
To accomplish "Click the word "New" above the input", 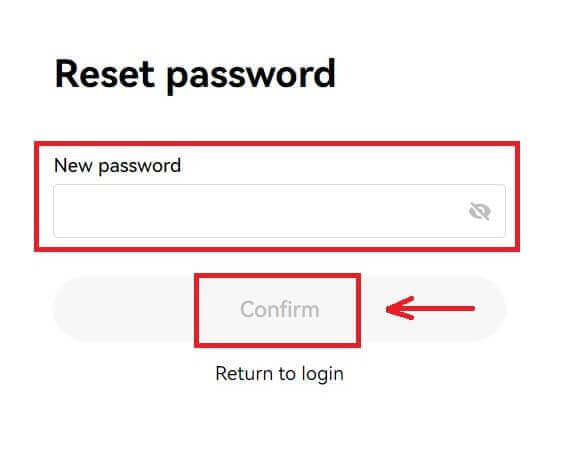I will (73, 166).
